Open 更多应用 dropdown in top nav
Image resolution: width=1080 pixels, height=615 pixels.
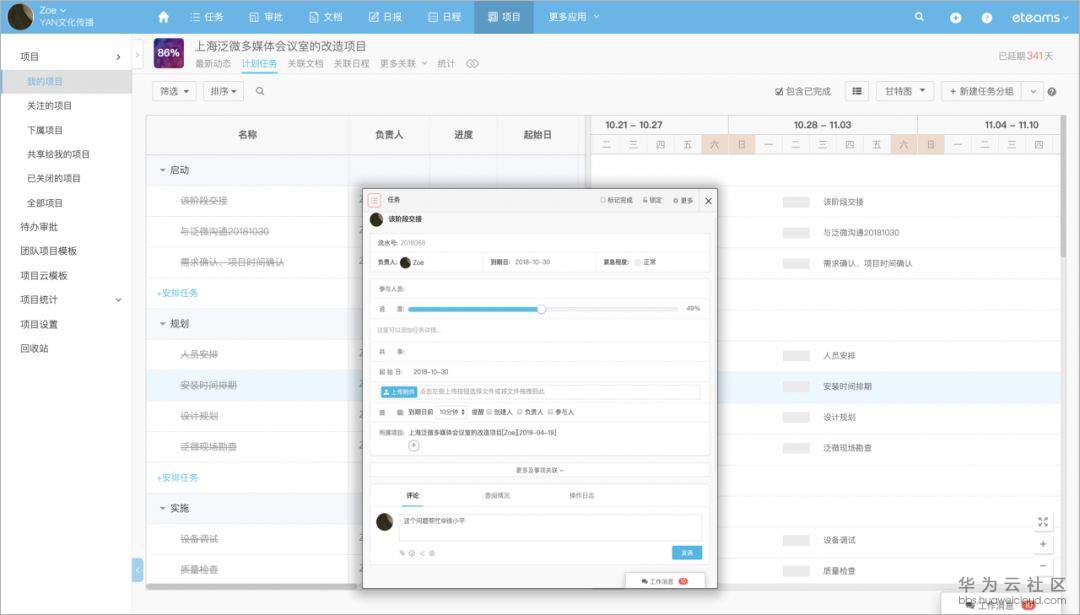pyautogui.click(x=573, y=17)
